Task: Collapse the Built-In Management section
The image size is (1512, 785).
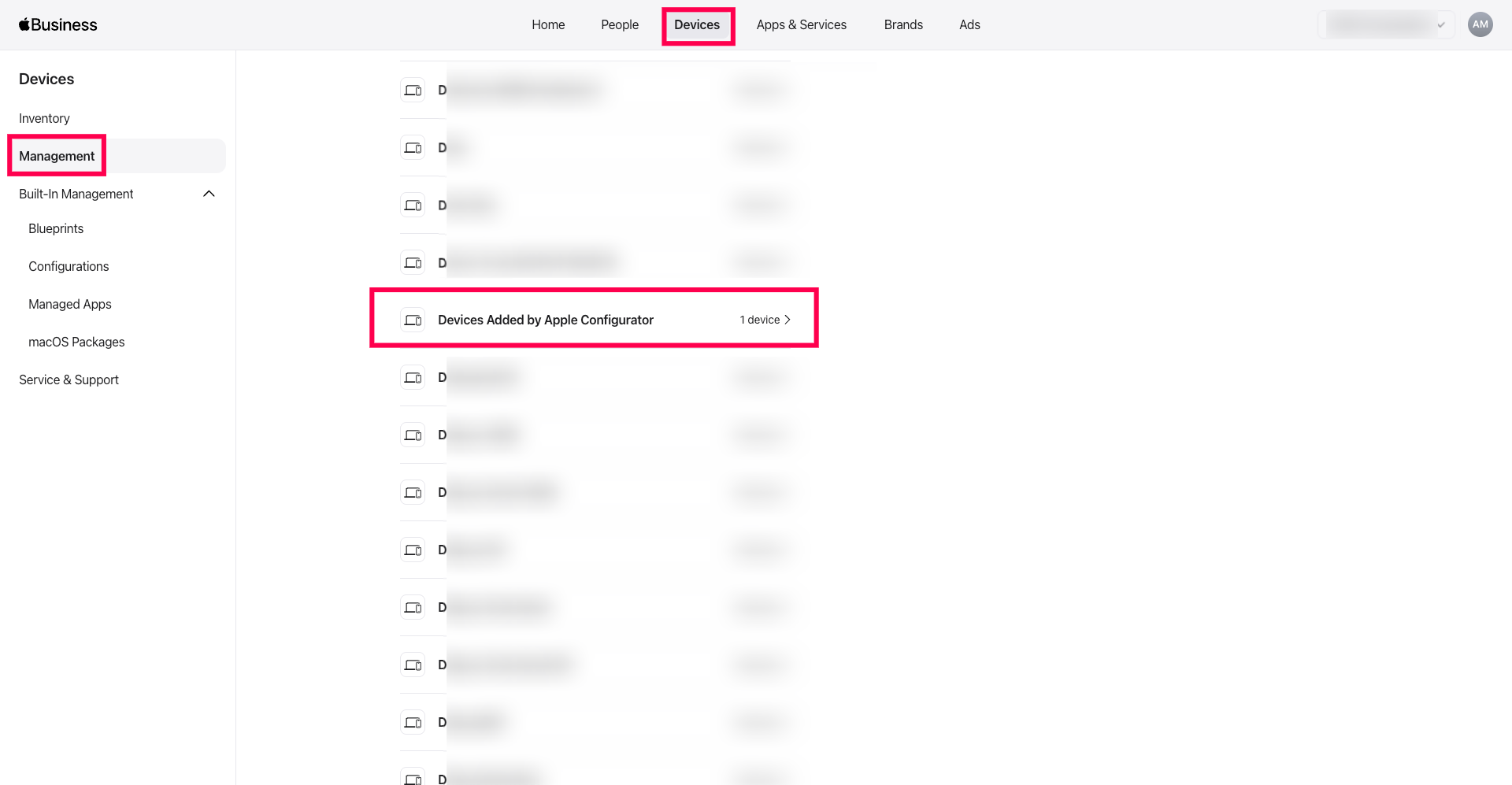Action: [209, 194]
